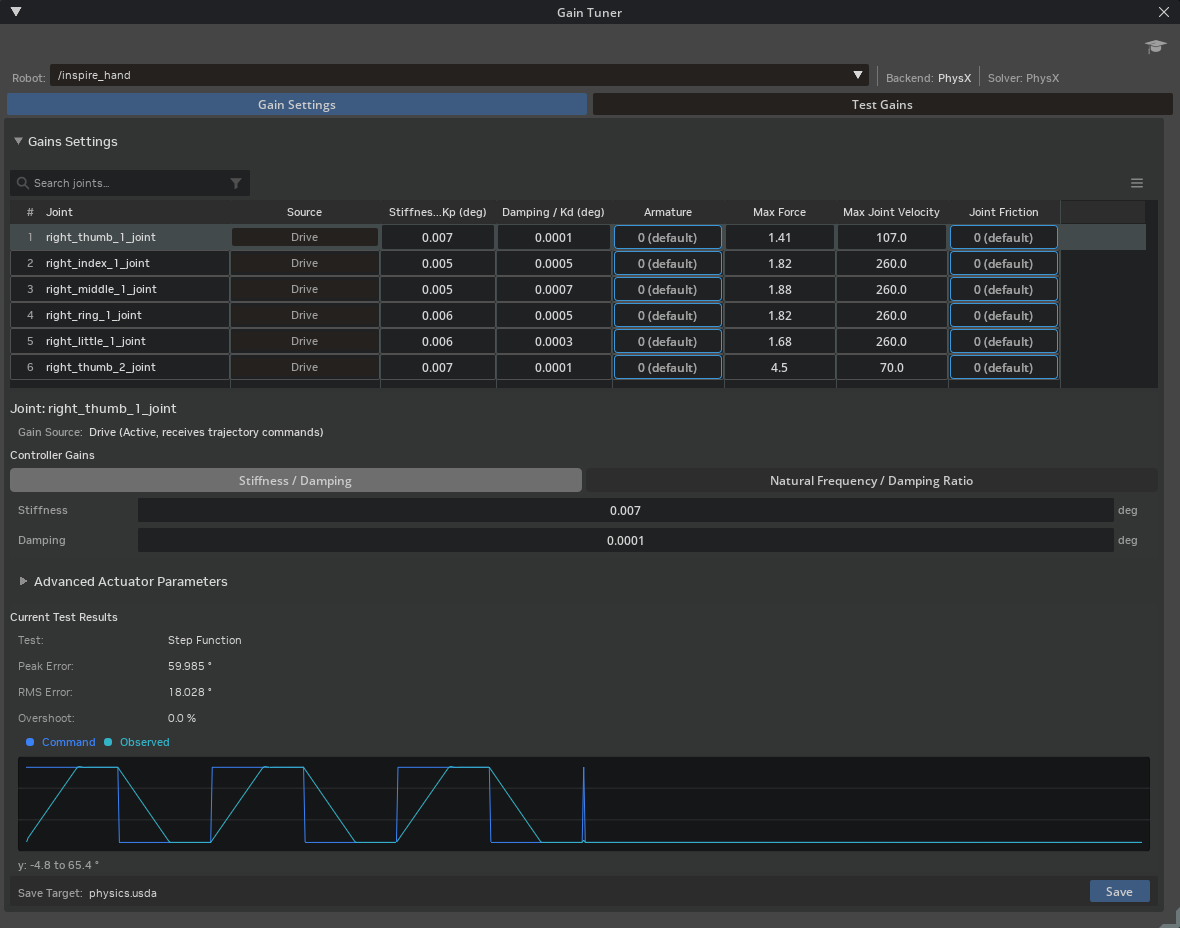Open the graduation cap tutorial icon

tap(1155, 47)
